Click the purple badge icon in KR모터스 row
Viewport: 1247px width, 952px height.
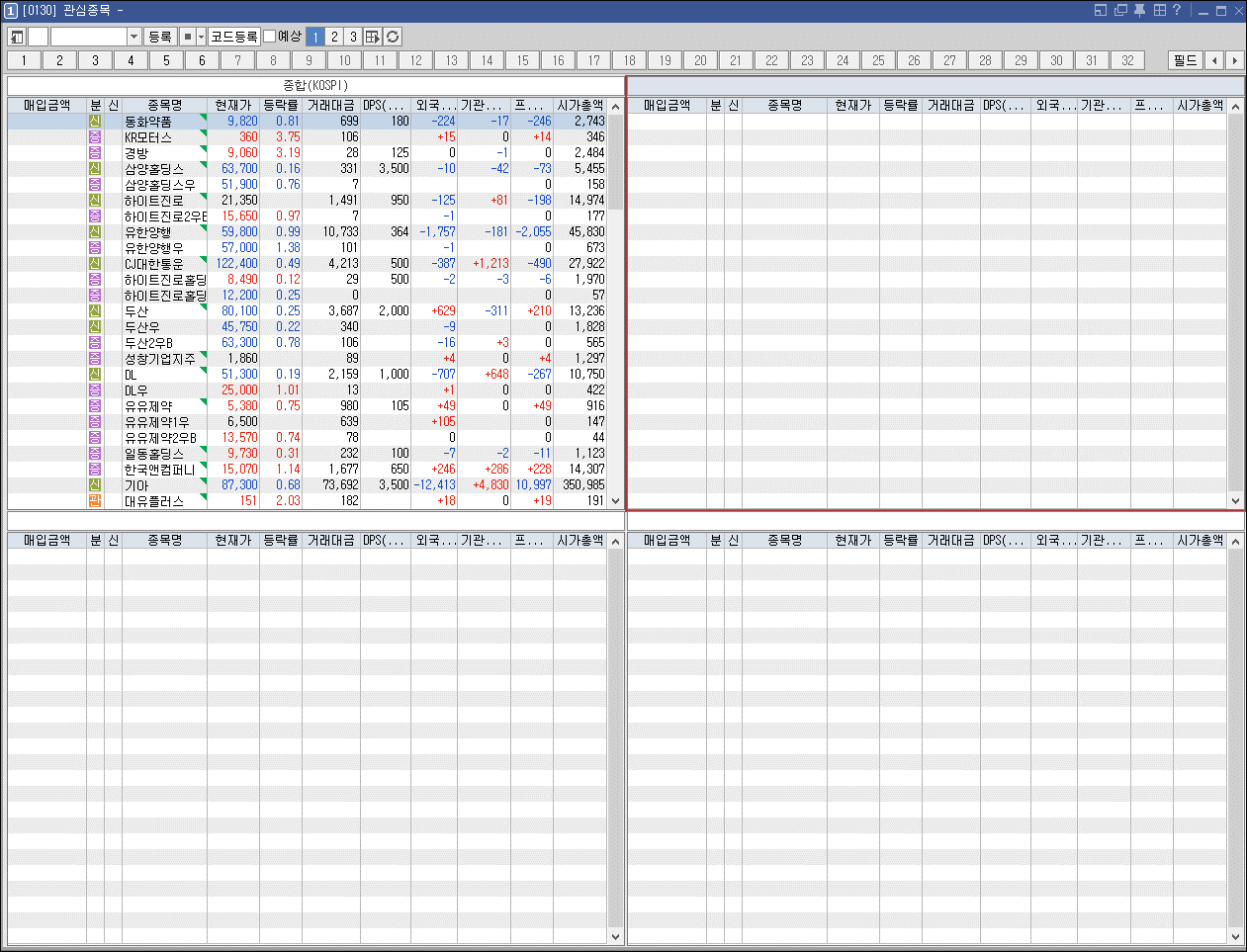(x=95, y=136)
